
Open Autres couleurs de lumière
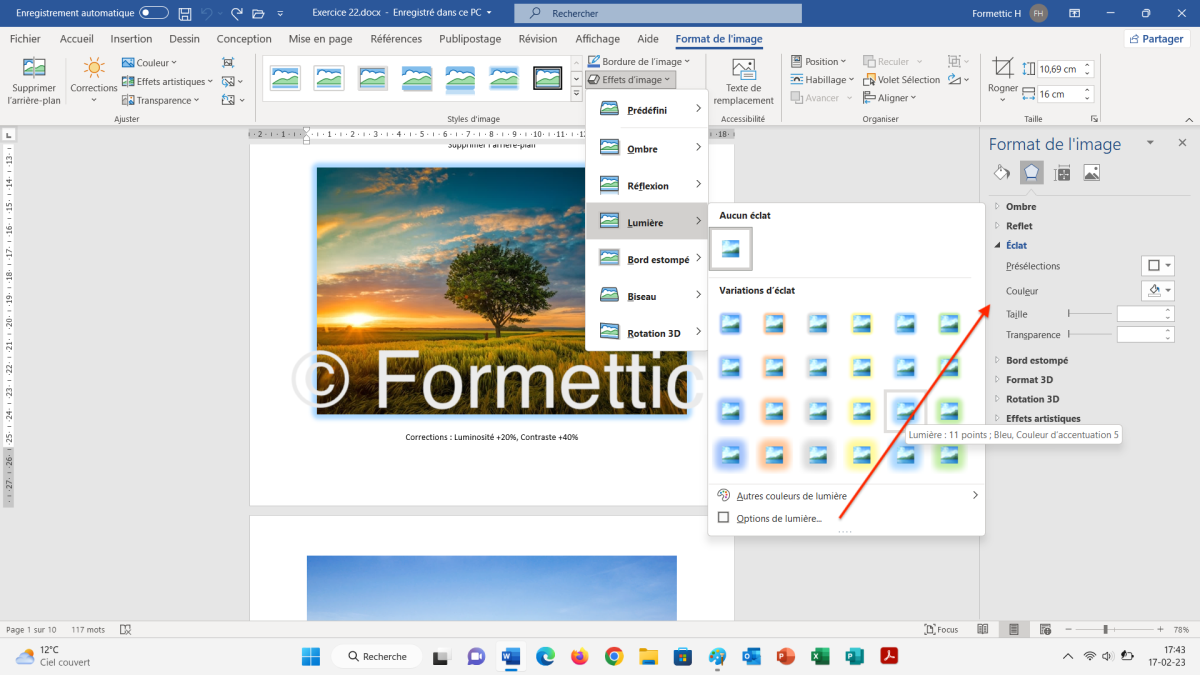pos(790,495)
